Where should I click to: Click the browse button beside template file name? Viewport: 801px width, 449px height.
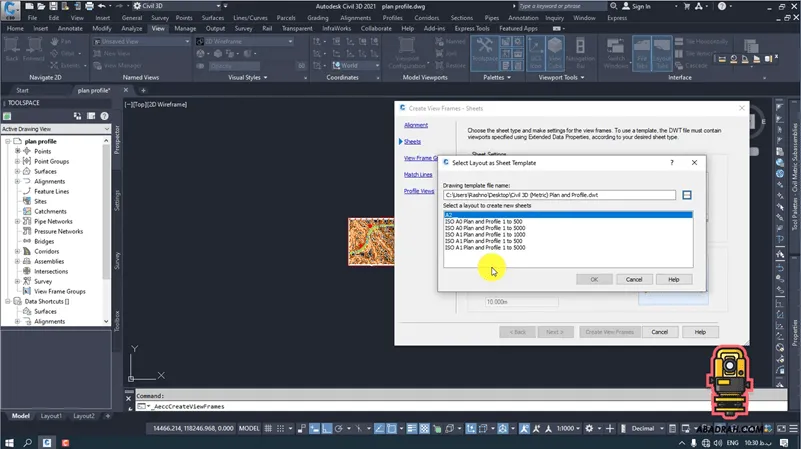click(x=687, y=195)
